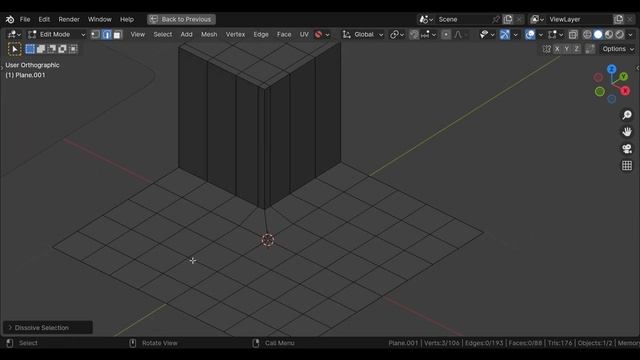
Task: Open the Options dropdown
Action: 618,49
